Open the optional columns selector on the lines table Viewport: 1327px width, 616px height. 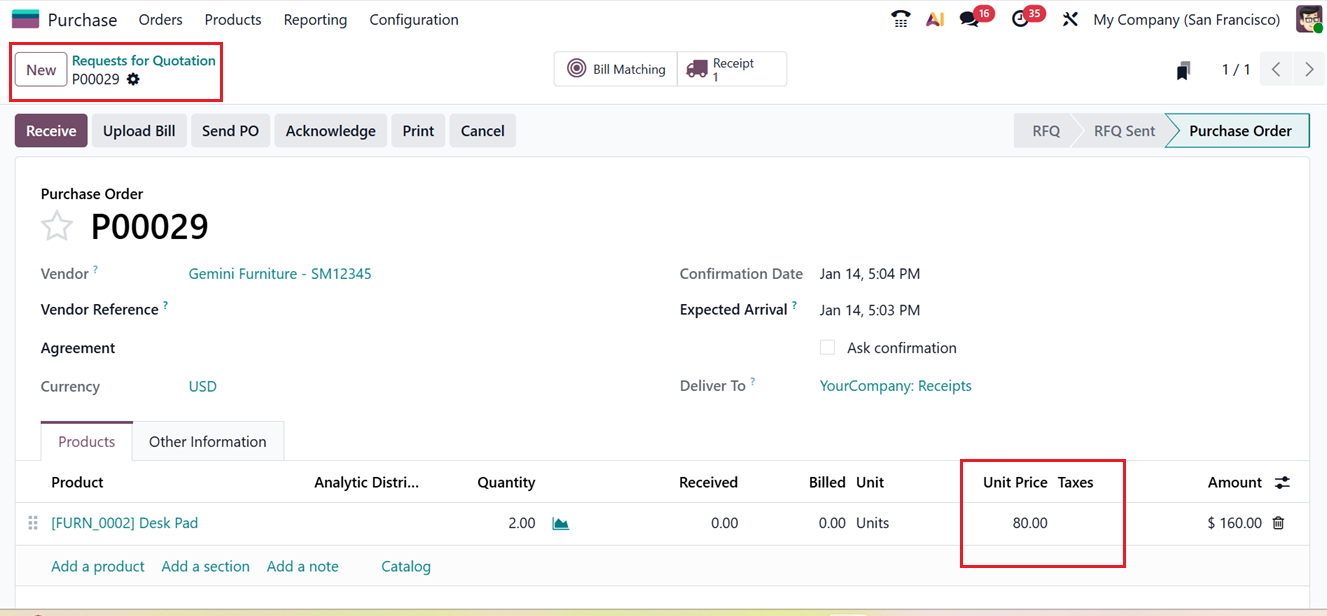pyautogui.click(x=1282, y=481)
